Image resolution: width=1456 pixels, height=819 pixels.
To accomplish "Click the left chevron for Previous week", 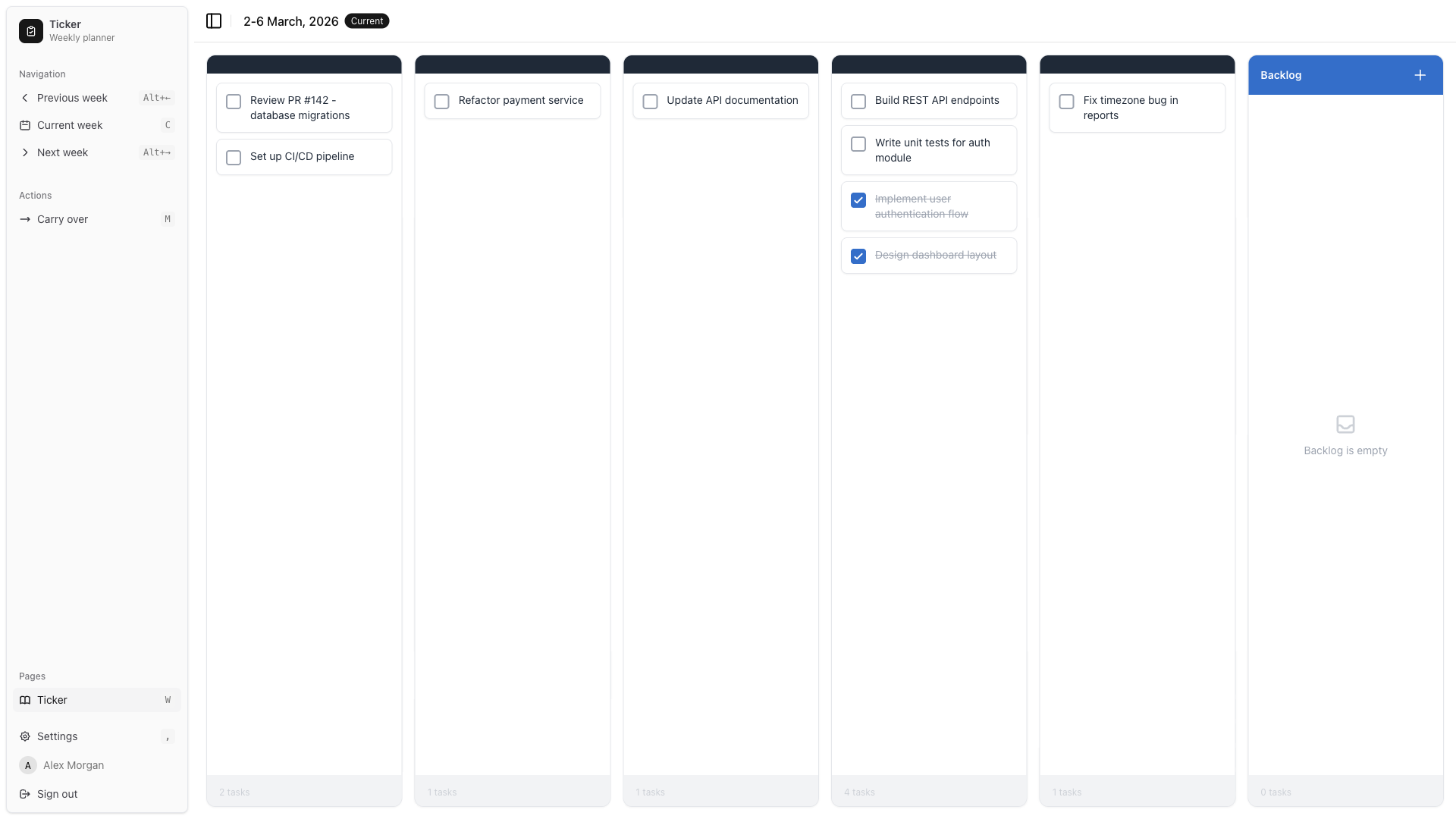I will click(25, 98).
